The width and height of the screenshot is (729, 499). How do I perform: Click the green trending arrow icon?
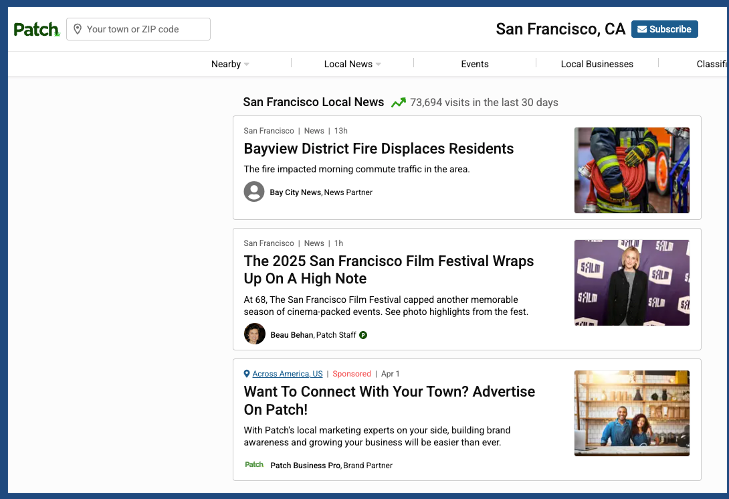[398, 102]
